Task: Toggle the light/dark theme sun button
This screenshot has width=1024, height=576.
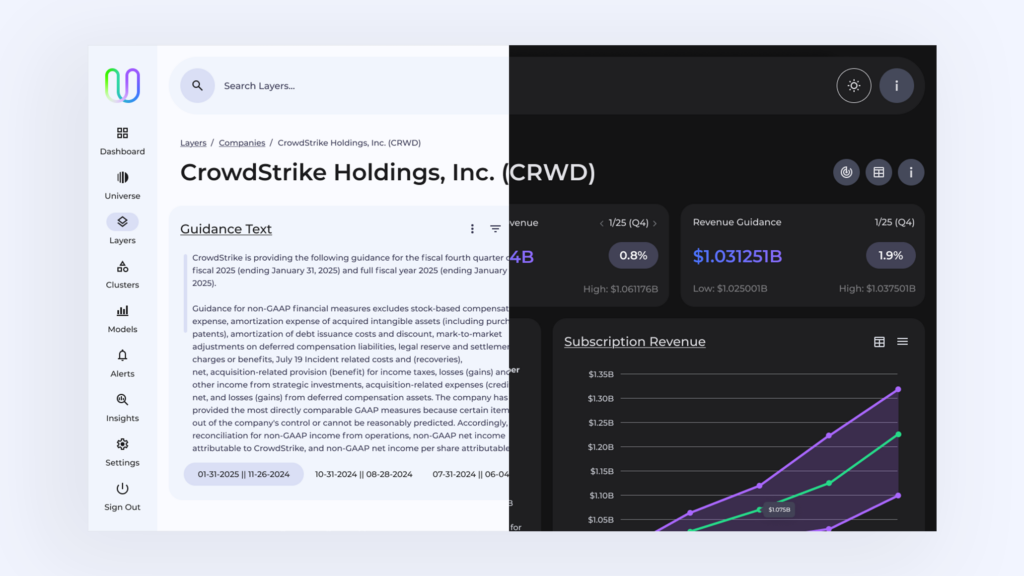Action: 854,86
